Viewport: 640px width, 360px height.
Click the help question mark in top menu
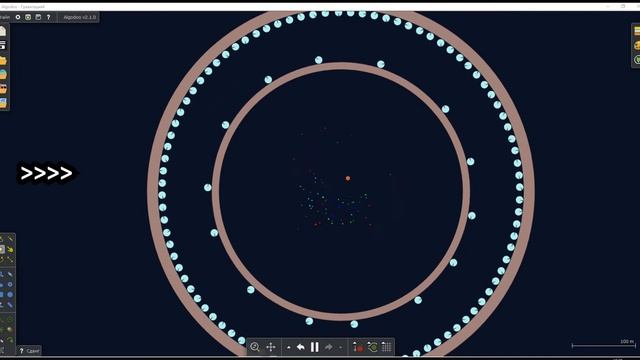pos(48,17)
